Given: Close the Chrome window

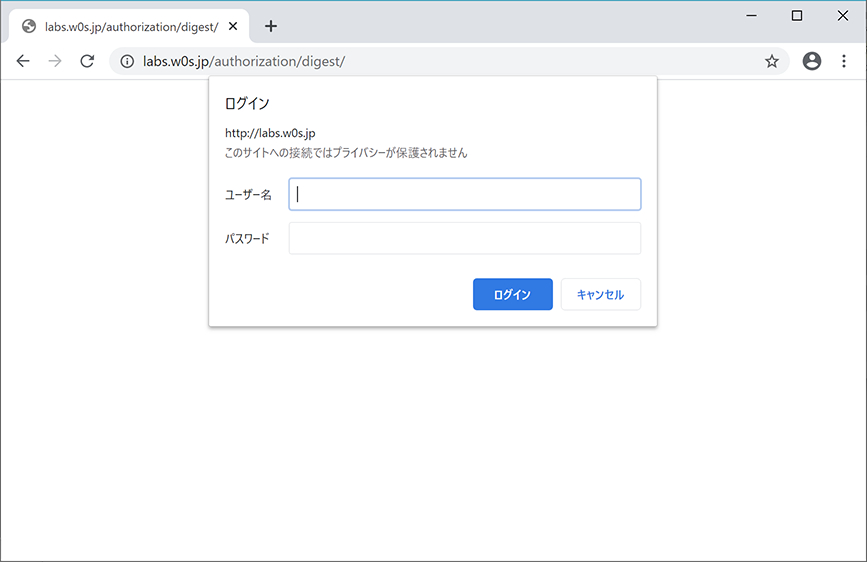Looking at the screenshot, I should point(842,15).
